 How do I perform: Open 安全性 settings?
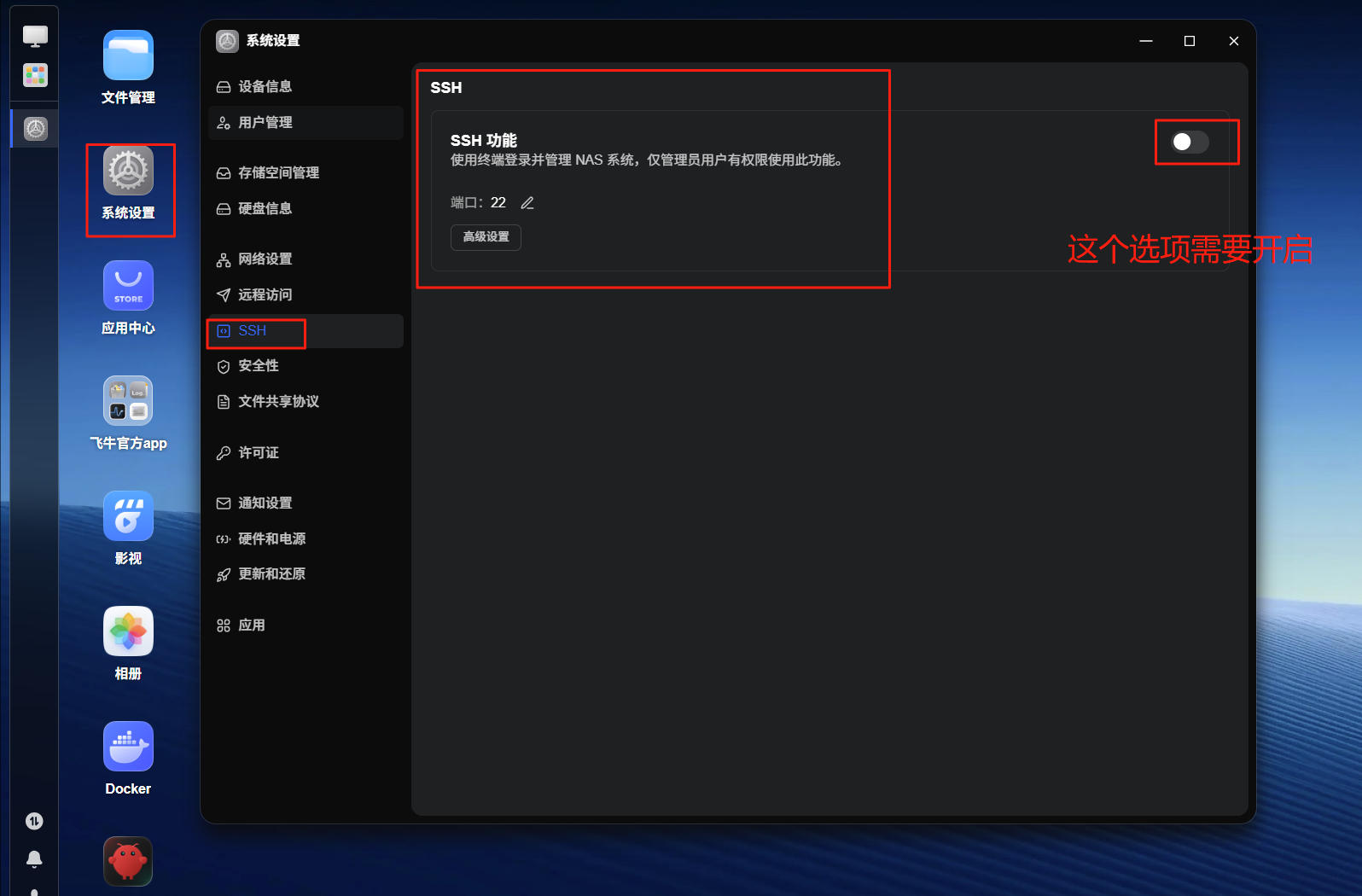(306, 366)
